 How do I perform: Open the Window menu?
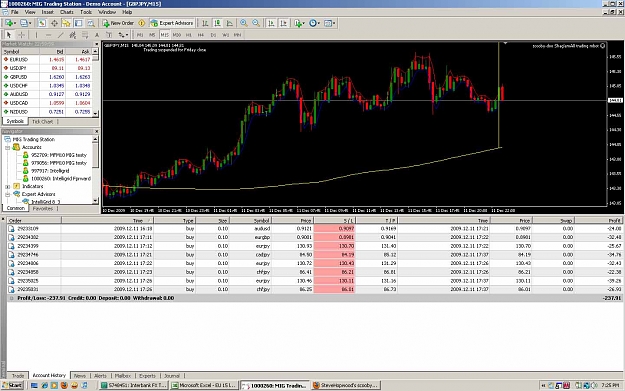(x=107, y=12)
